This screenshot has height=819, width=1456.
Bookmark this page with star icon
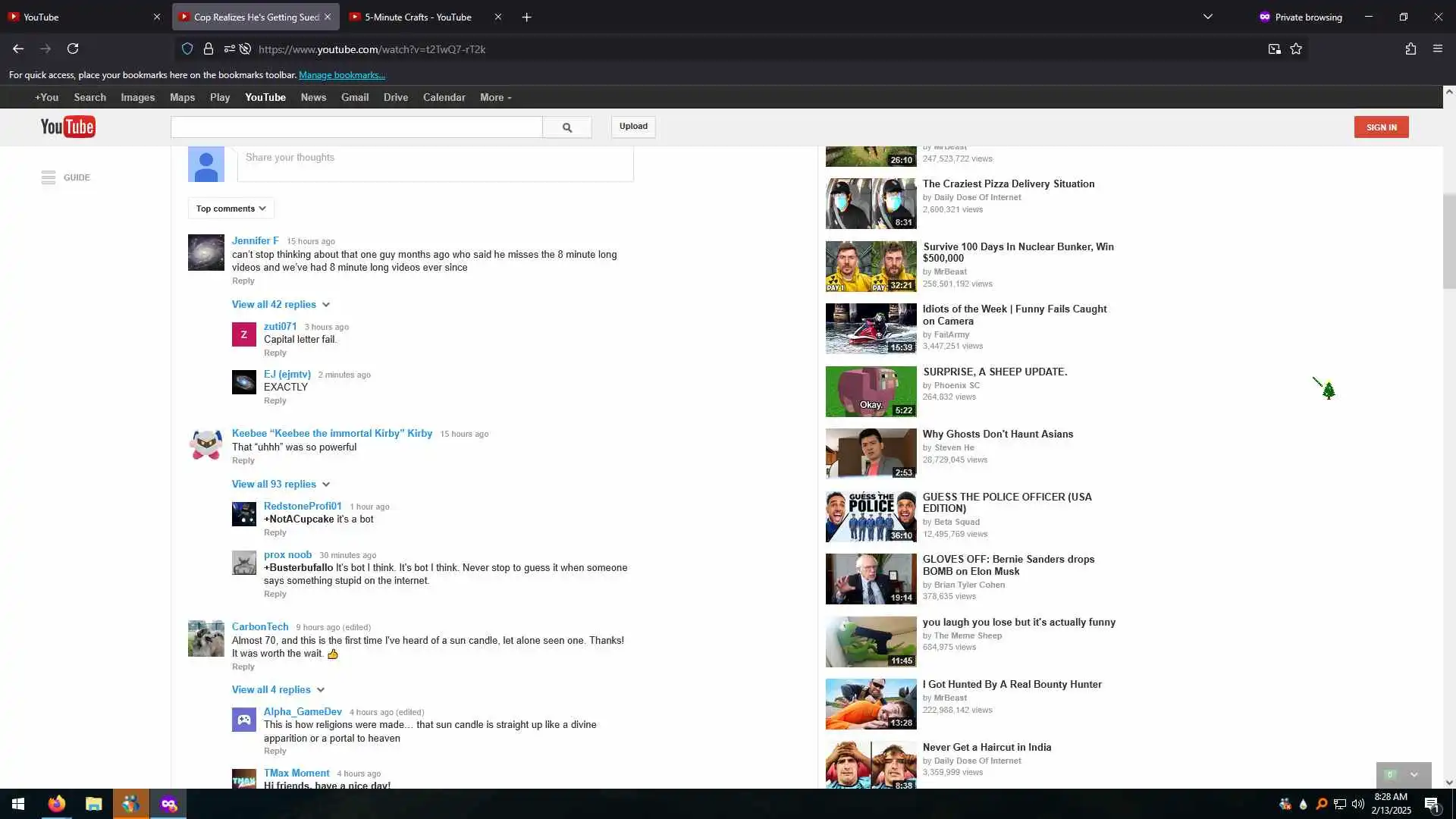pyautogui.click(x=1296, y=49)
